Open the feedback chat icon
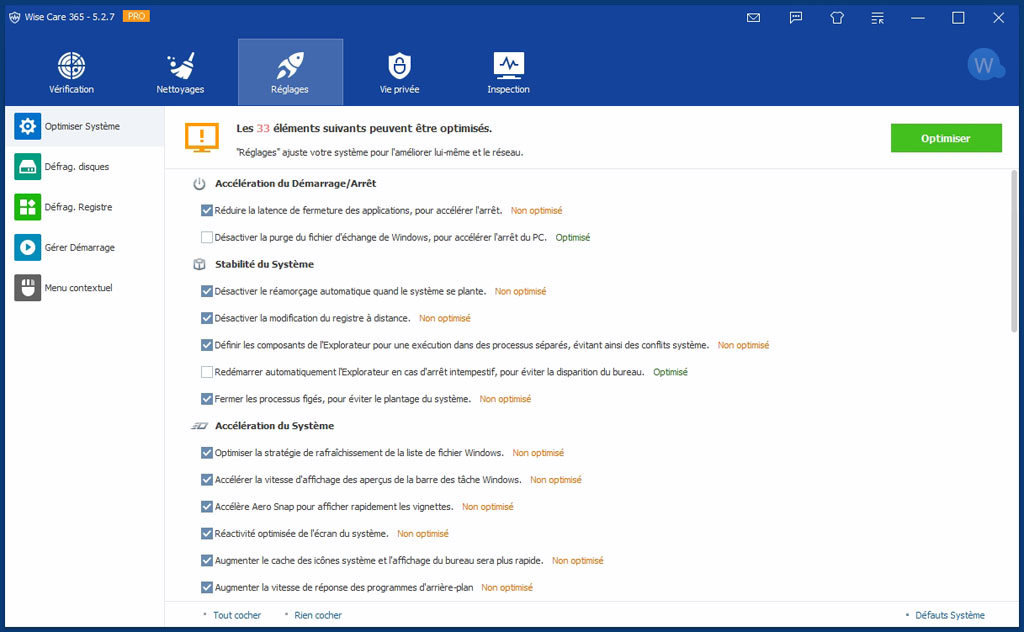Viewport: 1024px width, 632px height. pyautogui.click(x=795, y=18)
